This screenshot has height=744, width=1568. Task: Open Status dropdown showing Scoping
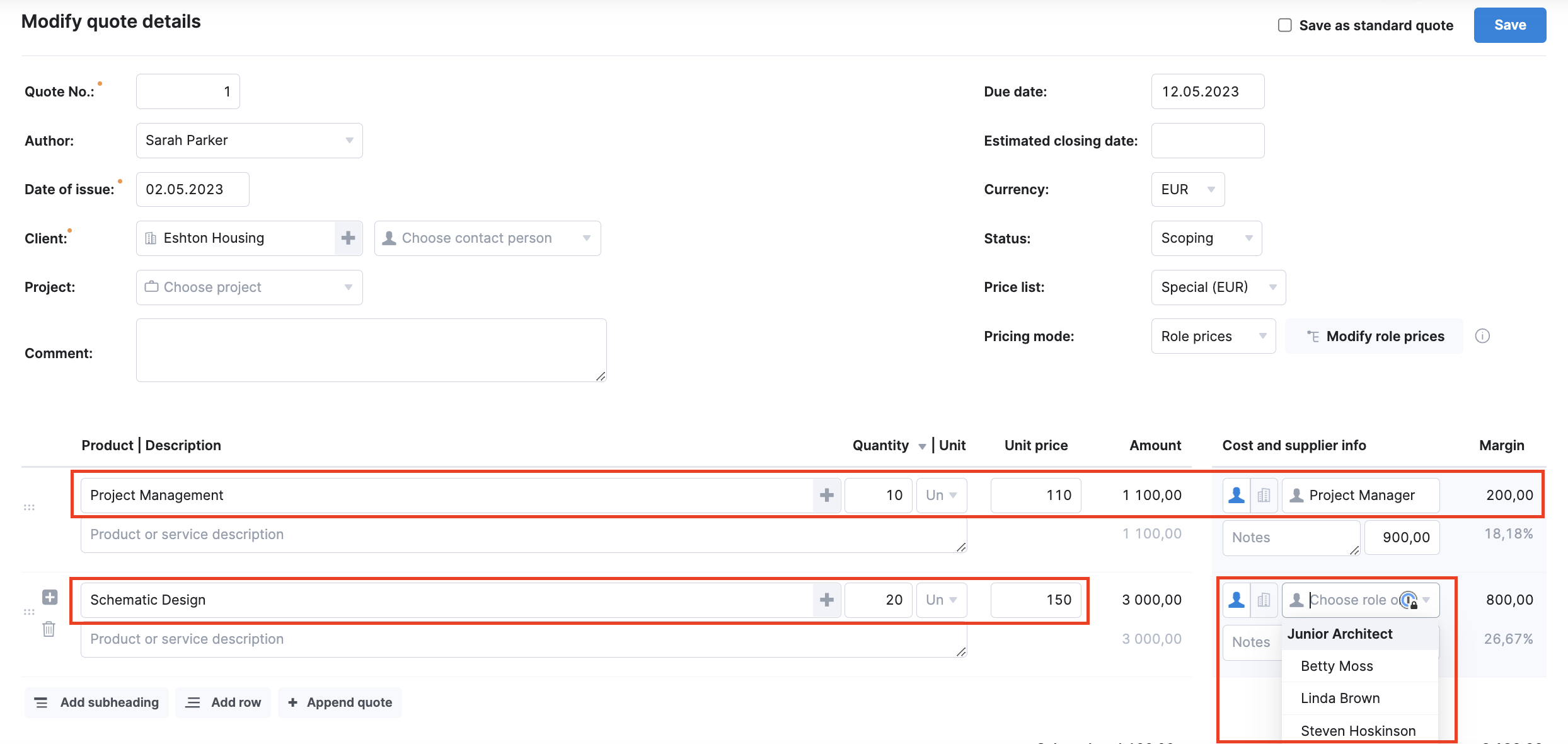1206,238
